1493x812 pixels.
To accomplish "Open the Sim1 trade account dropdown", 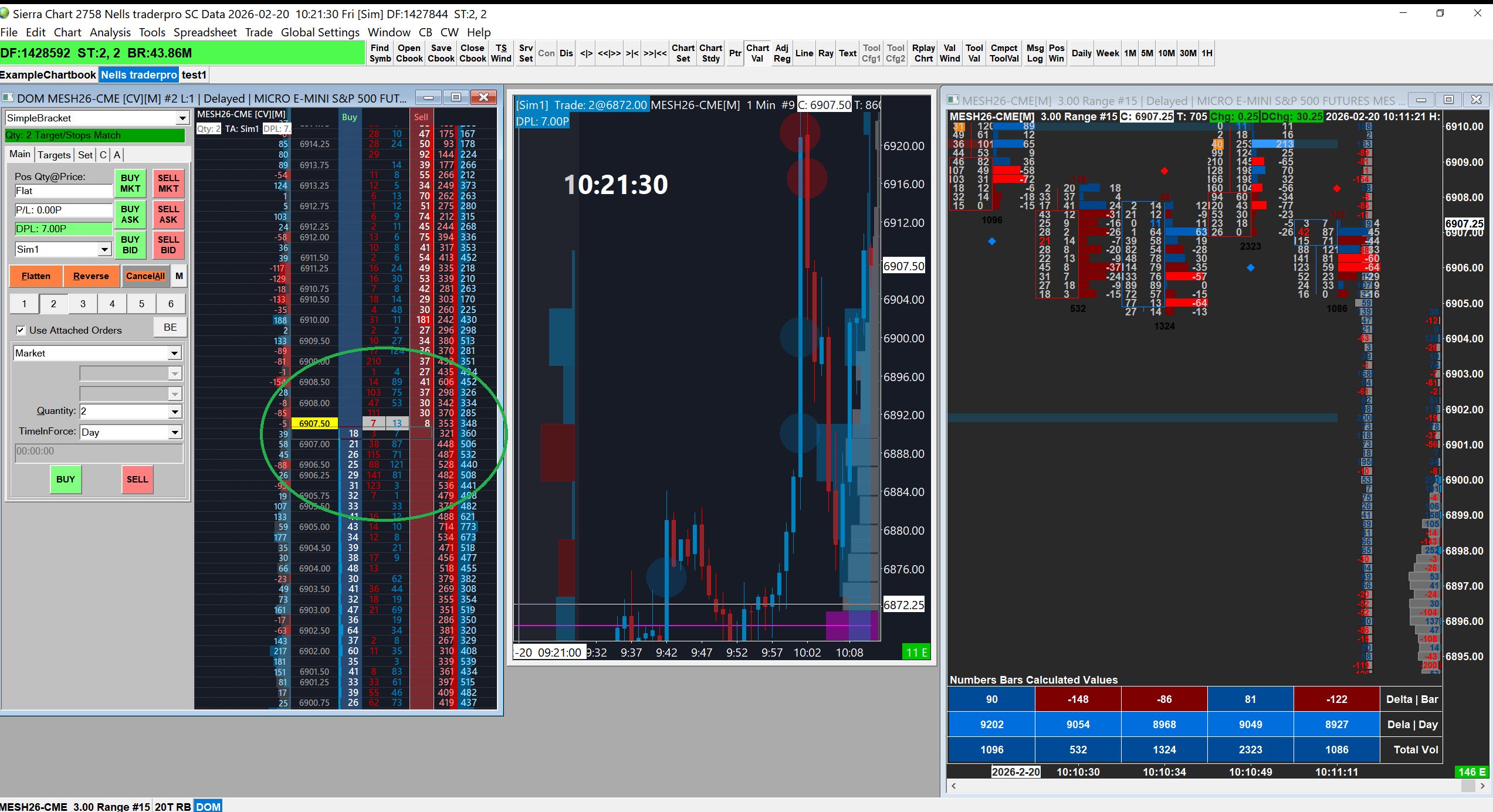I will coord(104,250).
